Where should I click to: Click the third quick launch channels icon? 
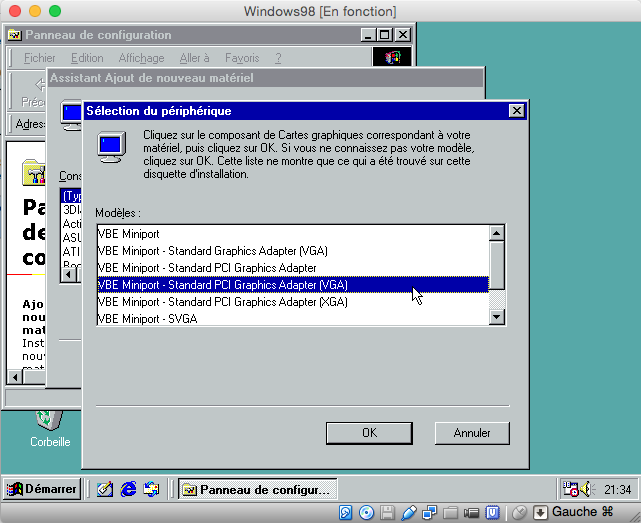151,489
